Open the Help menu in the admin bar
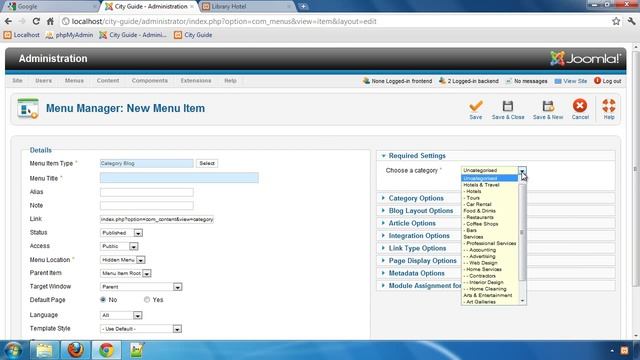Viewport: 640px width, 360px height. pyautogui.click(x=230, y=81)
